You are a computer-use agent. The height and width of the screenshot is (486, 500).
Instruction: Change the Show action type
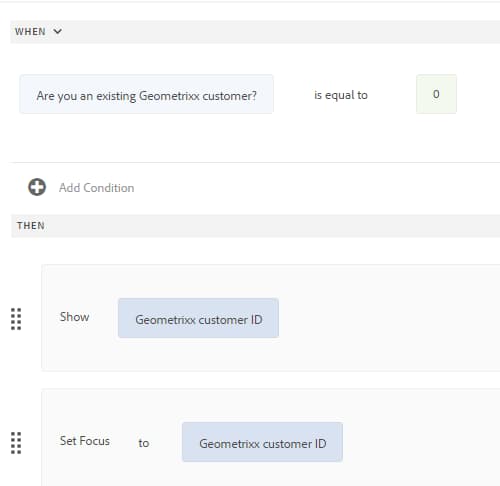point(74,317)
